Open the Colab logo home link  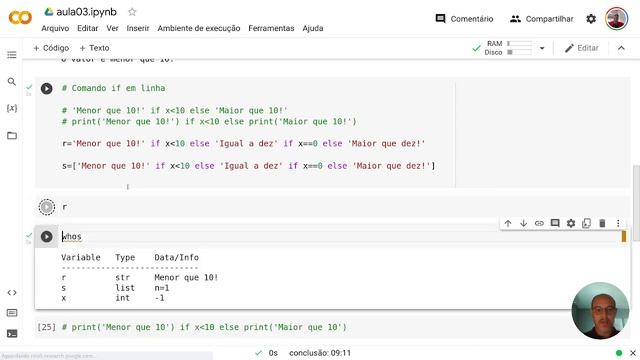click(x=20, y=18)
